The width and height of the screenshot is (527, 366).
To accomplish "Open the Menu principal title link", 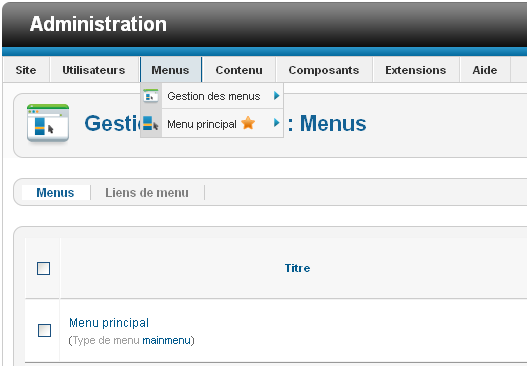I will pyautogui.click(x=109, y=323).
